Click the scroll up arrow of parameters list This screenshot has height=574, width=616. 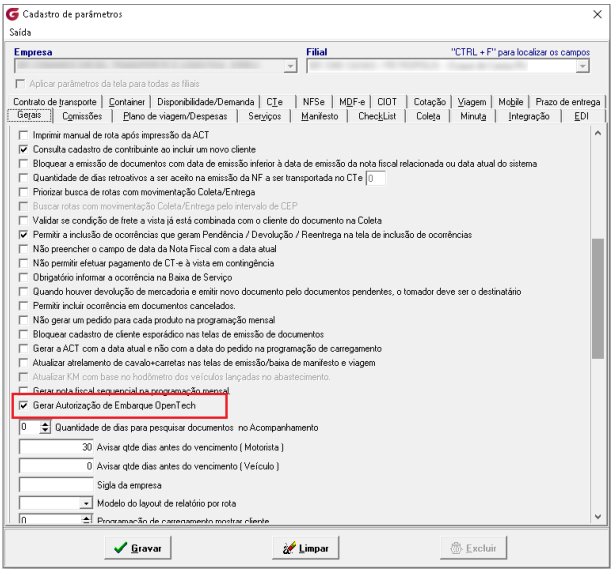(x=598, y=134)
